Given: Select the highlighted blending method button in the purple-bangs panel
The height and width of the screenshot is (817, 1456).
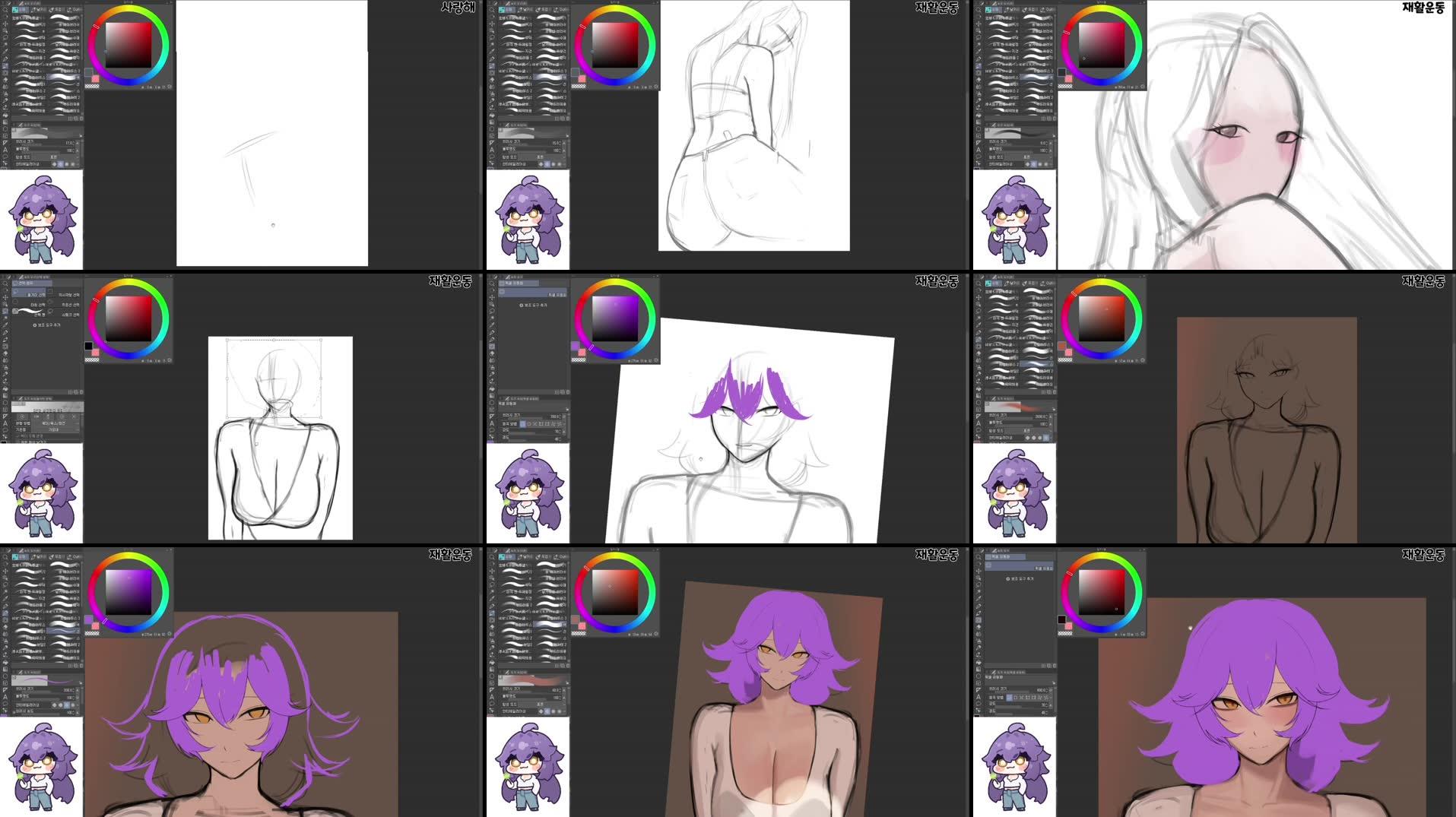Looking at the screenshot, I should coord(522,423).
